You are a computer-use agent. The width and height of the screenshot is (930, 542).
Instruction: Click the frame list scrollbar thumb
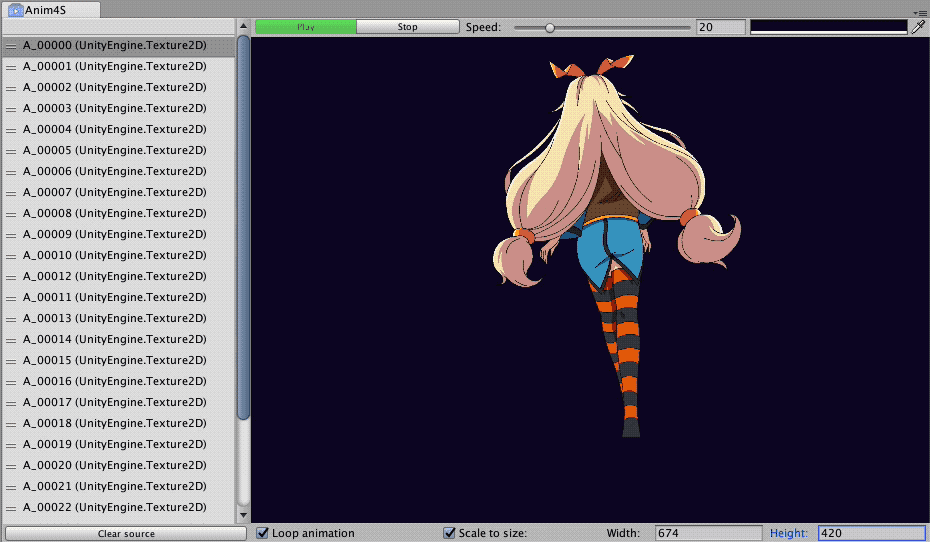[x=243, y=228]
